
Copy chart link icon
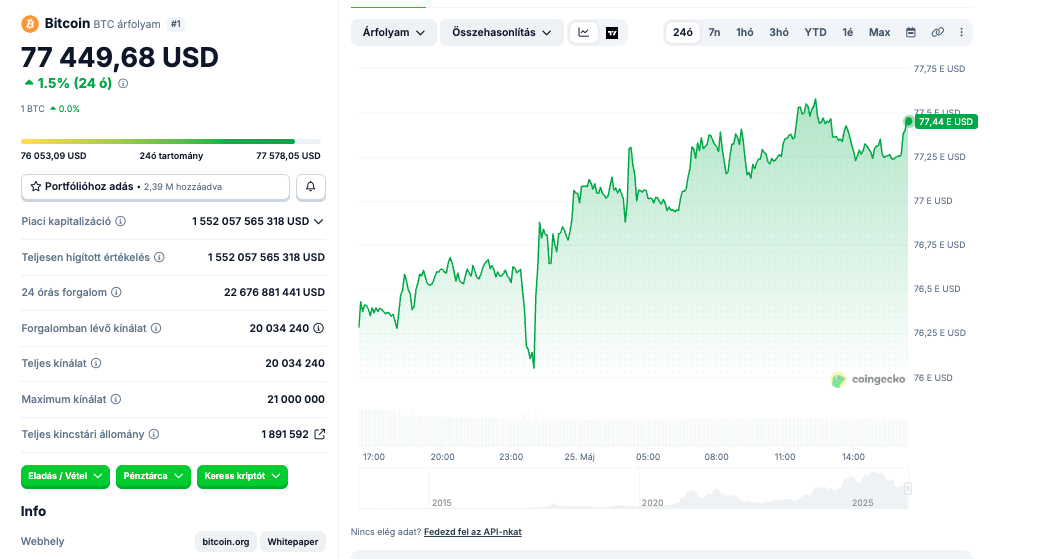pos(937,32)
